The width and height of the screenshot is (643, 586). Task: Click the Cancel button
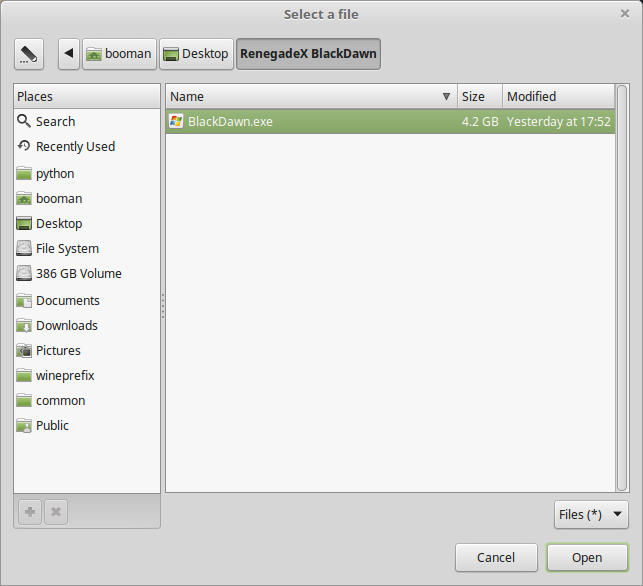pos(496,558)
